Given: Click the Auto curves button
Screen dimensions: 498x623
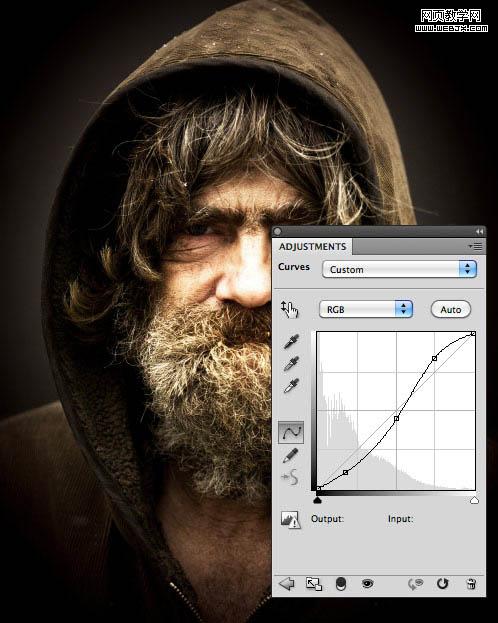Looking at the screenshot, I should point(451,310).
